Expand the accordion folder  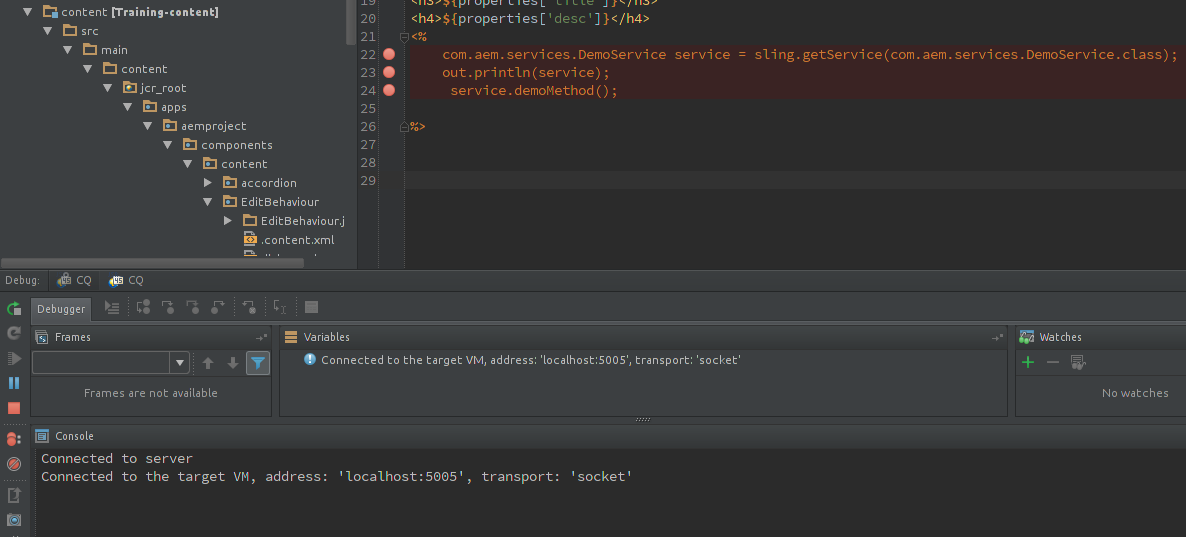point(208,183)
